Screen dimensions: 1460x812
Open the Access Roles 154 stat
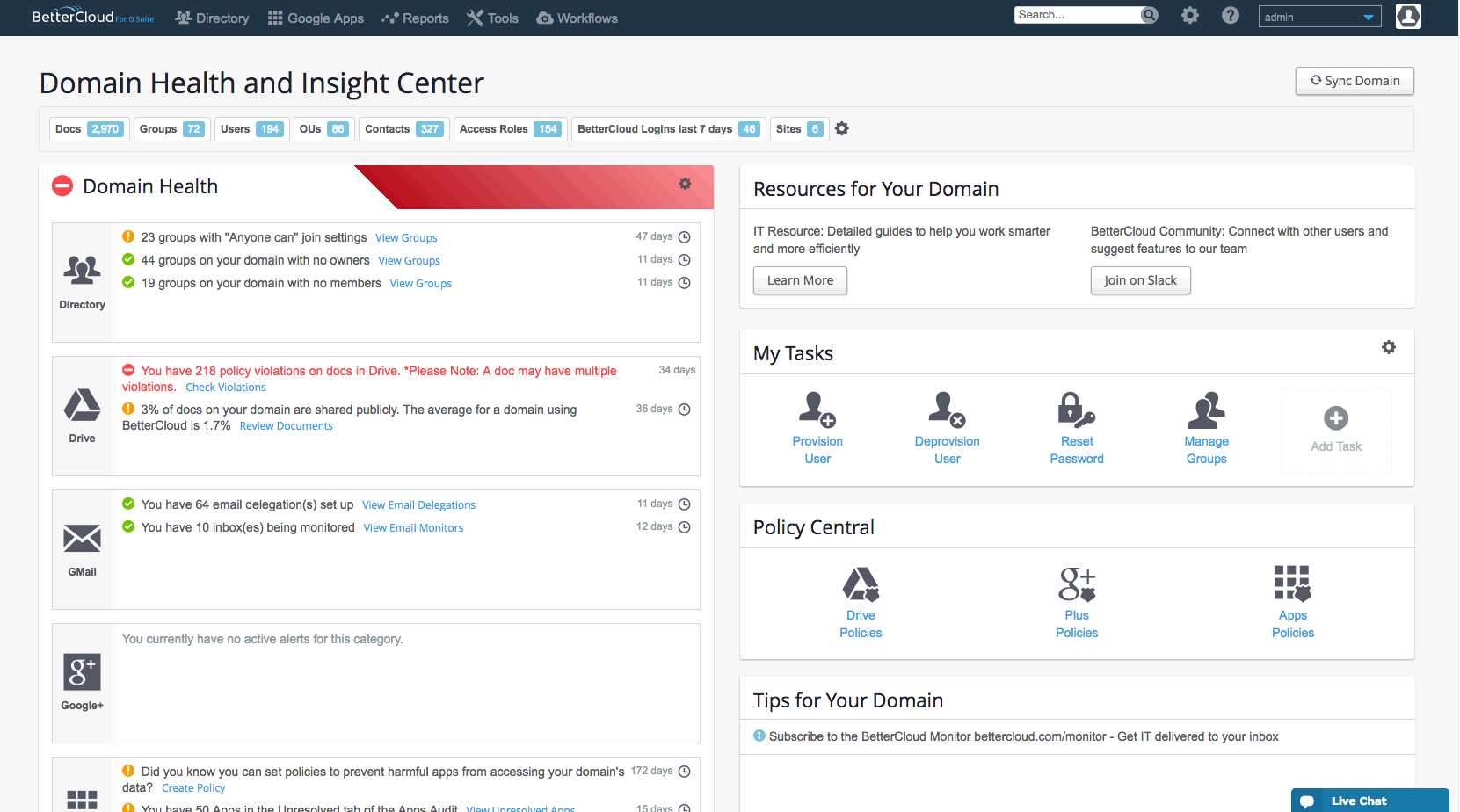510,129
